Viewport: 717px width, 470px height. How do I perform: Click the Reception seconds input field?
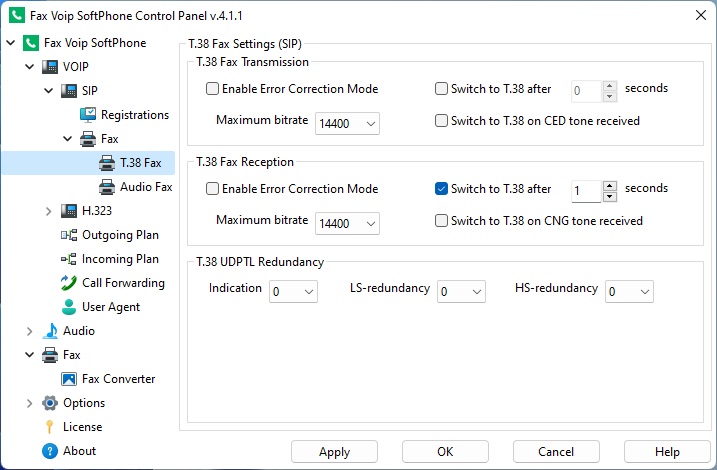pos(587,191)
